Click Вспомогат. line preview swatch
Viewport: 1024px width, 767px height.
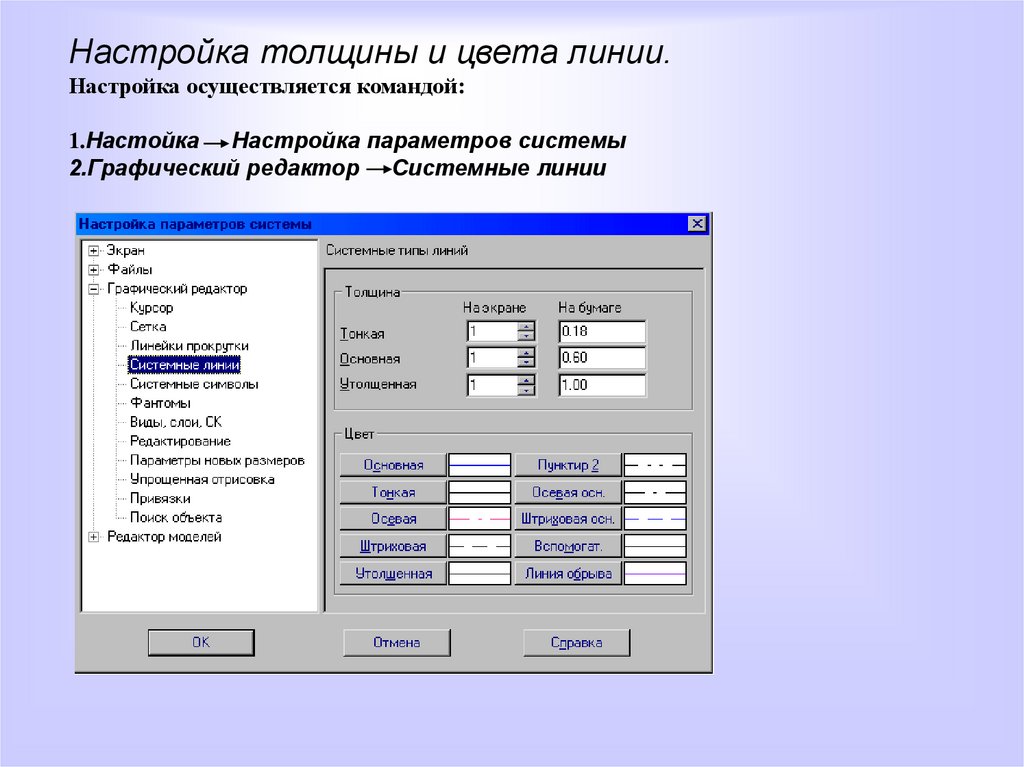click(x=655, y=546)
